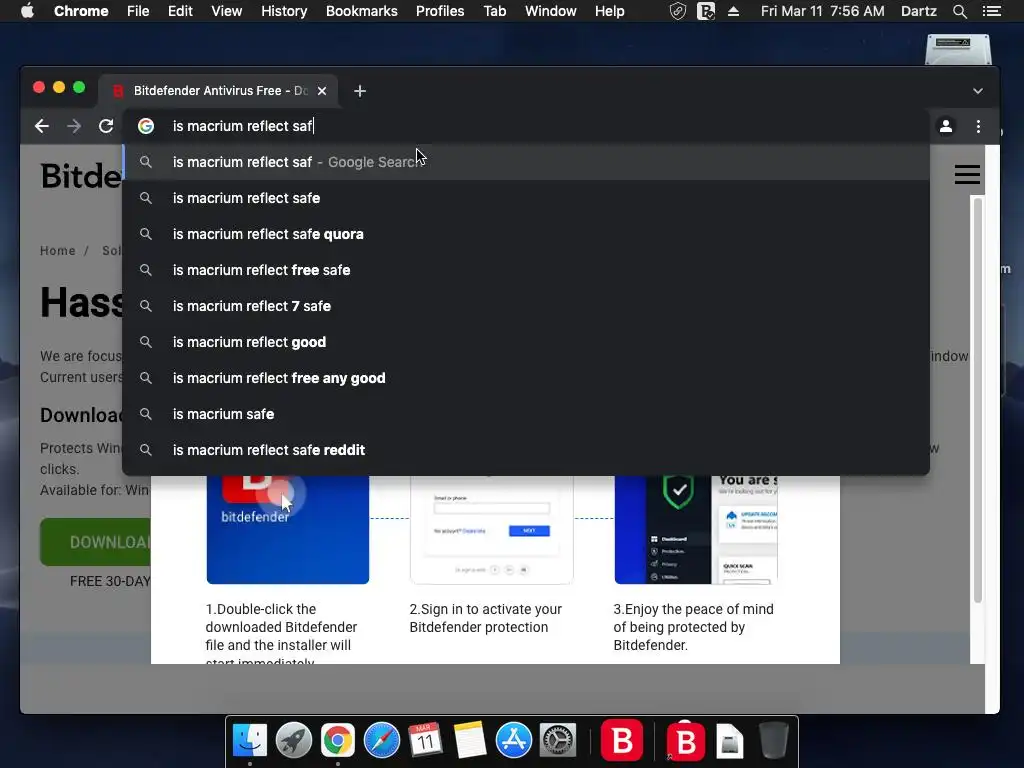Open the Bitdefender page hamburger menu
Image resolution: width=1024 pixels, height=768 pixels.
(x=967, y=174)
